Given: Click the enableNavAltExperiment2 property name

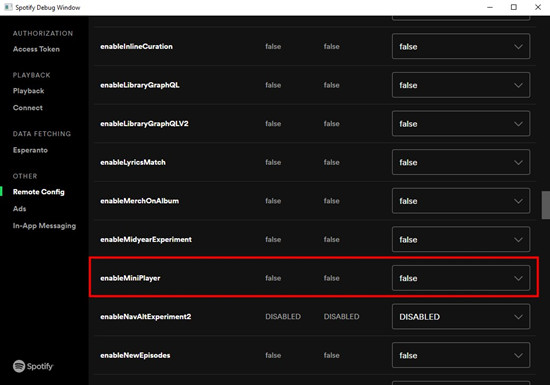Looking at the screenshot, I should tap(146, 316).
